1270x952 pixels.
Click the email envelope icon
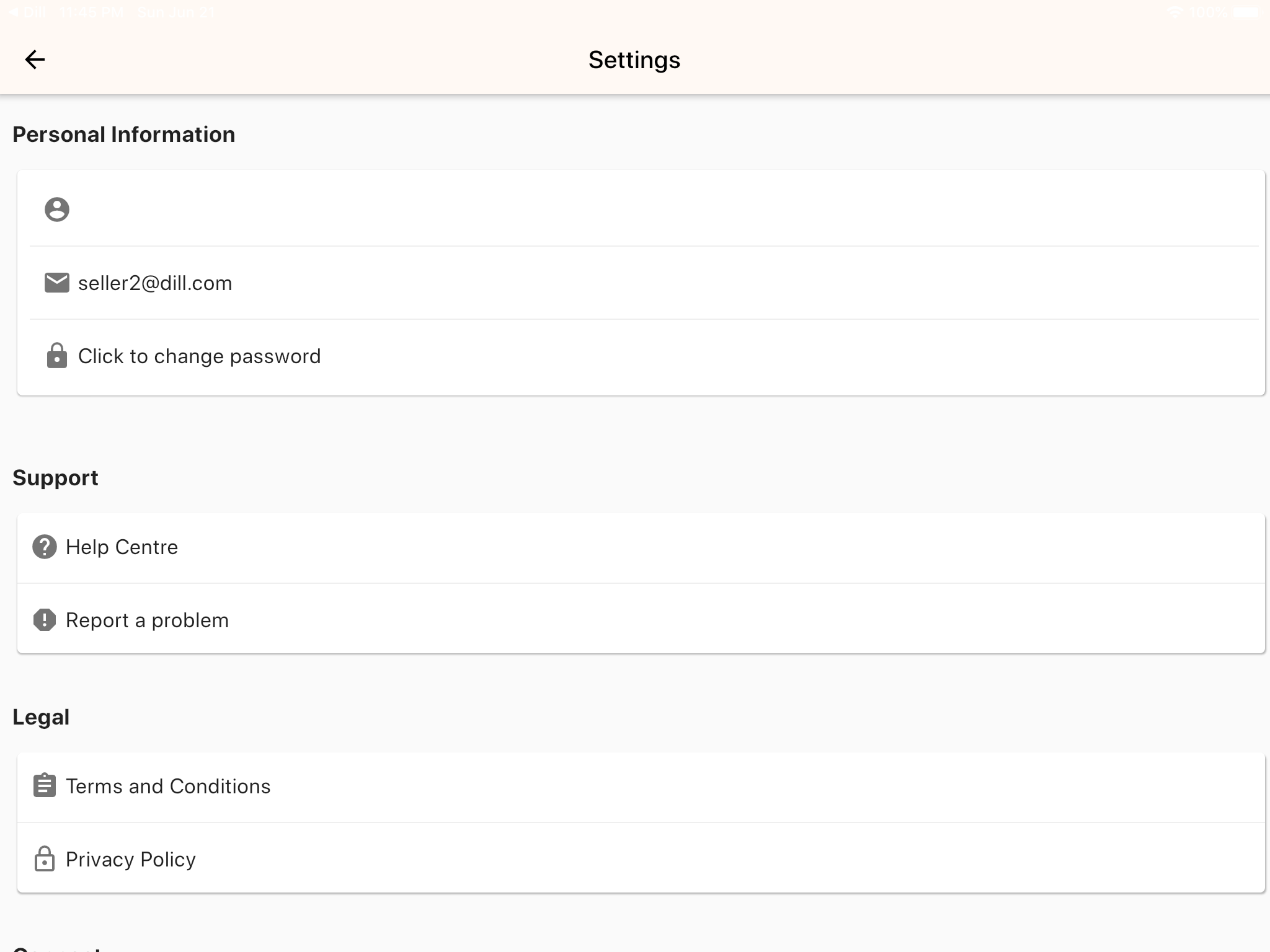(56, 283)
